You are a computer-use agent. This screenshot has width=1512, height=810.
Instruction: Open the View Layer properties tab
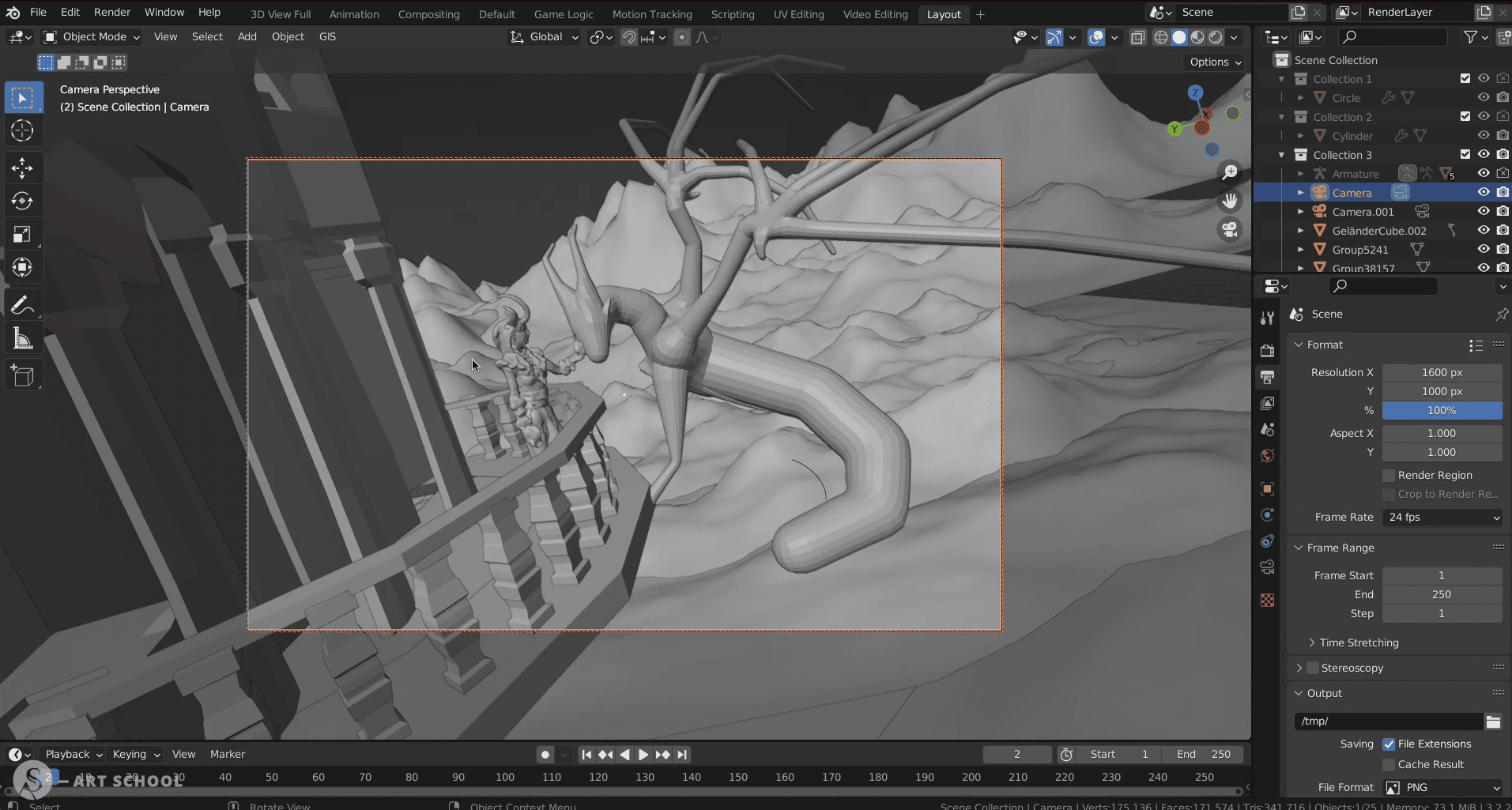(1267, 403)
